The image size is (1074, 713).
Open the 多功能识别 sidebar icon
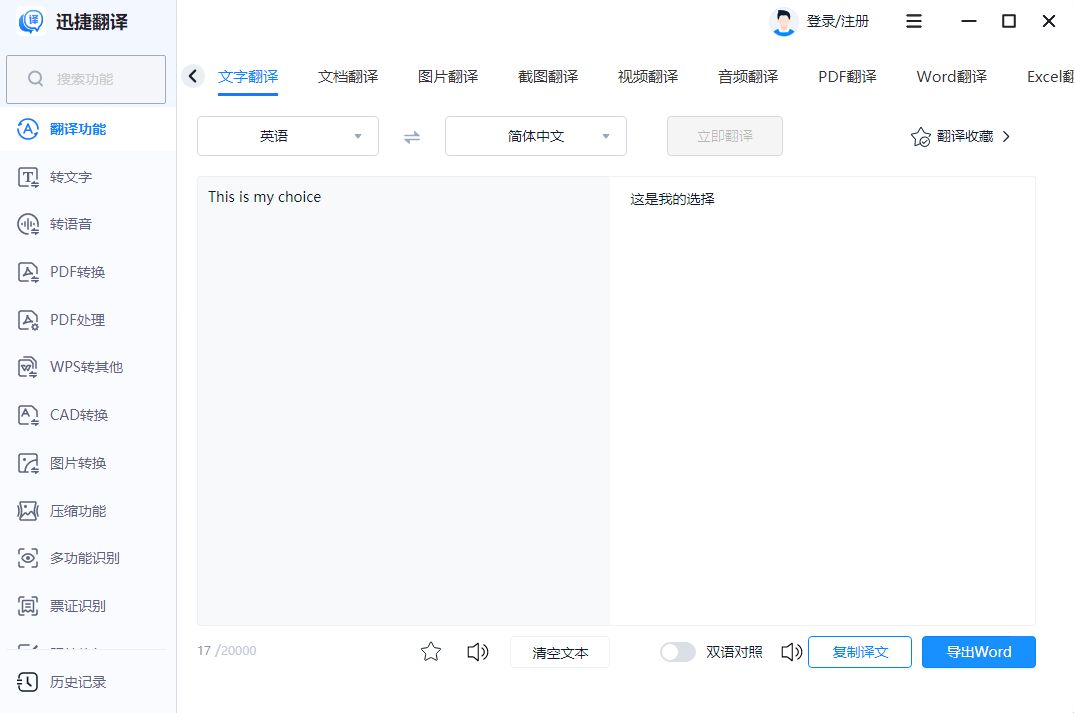tap(28, 558)
